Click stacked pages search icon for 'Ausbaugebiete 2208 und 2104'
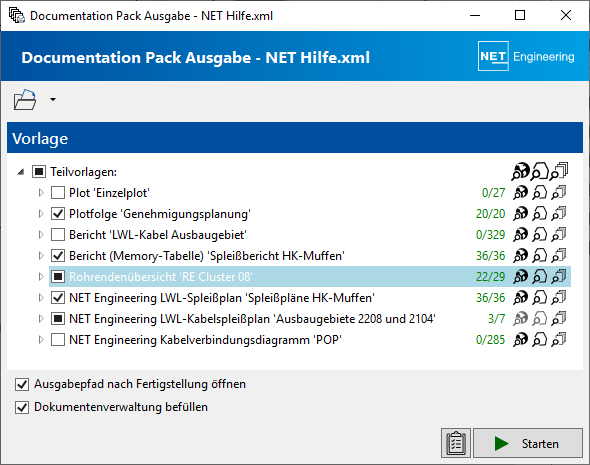590x465 pixels. tap(559, 319)
